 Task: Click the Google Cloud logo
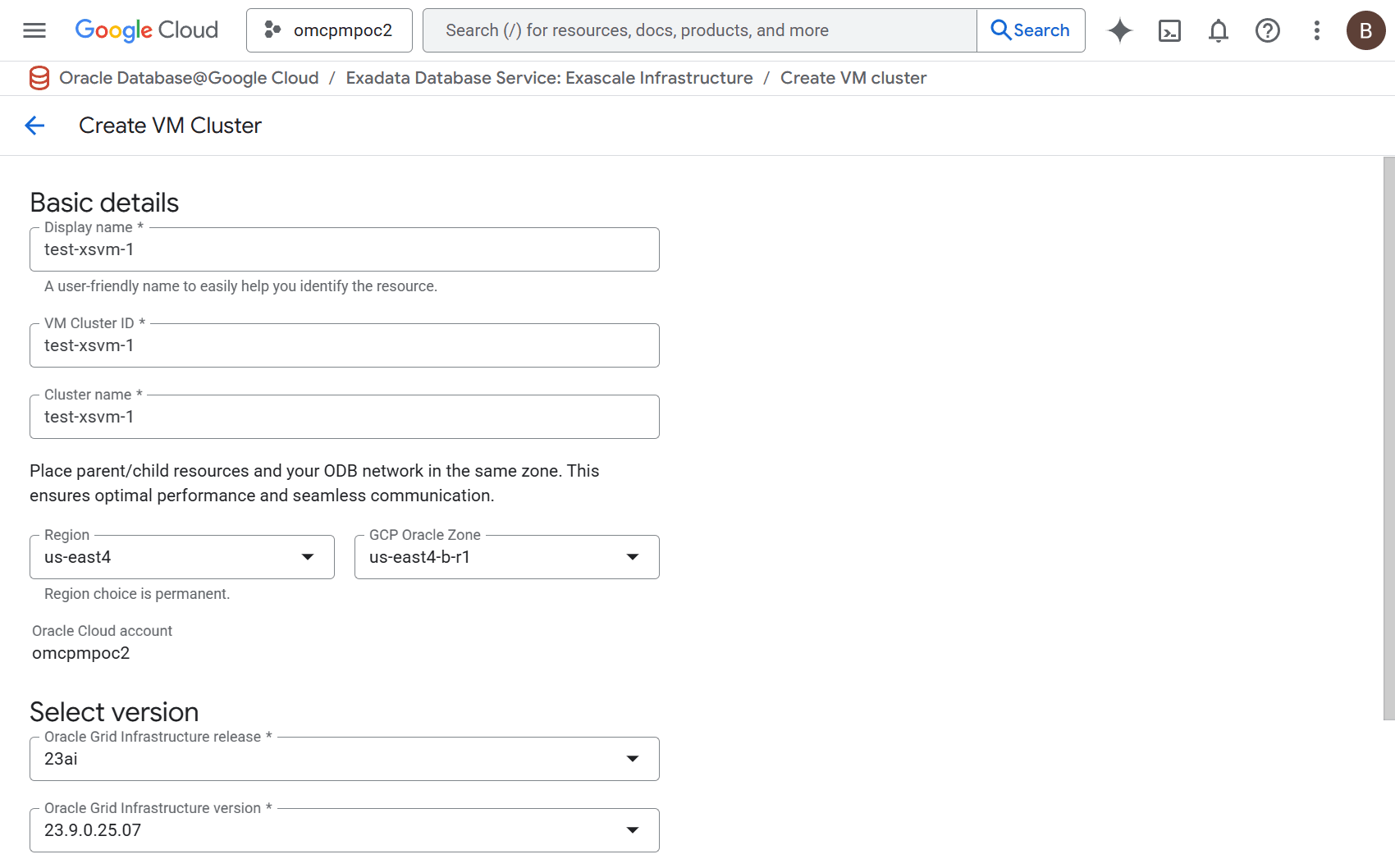(x=146, y=30)
